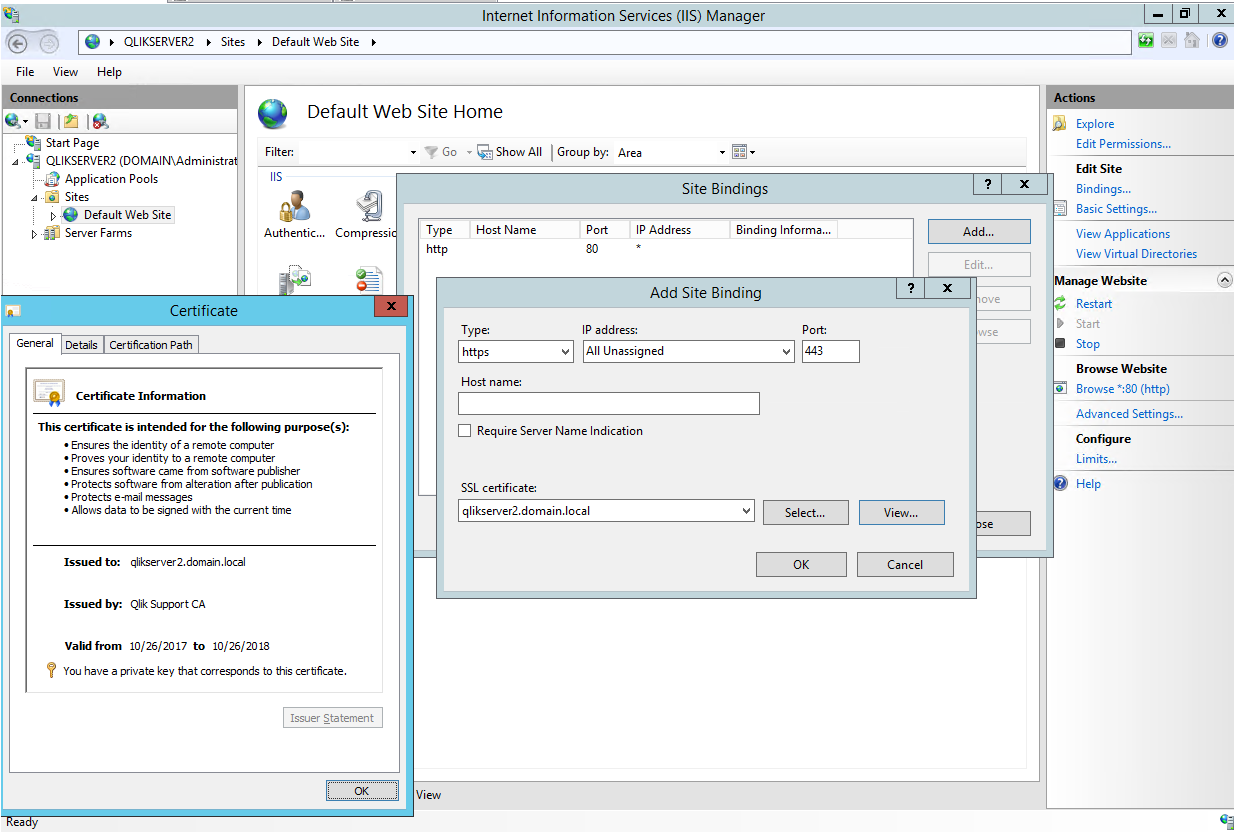
Task: Click the Help icon in Actions pane
Action: pos(1060,484)
